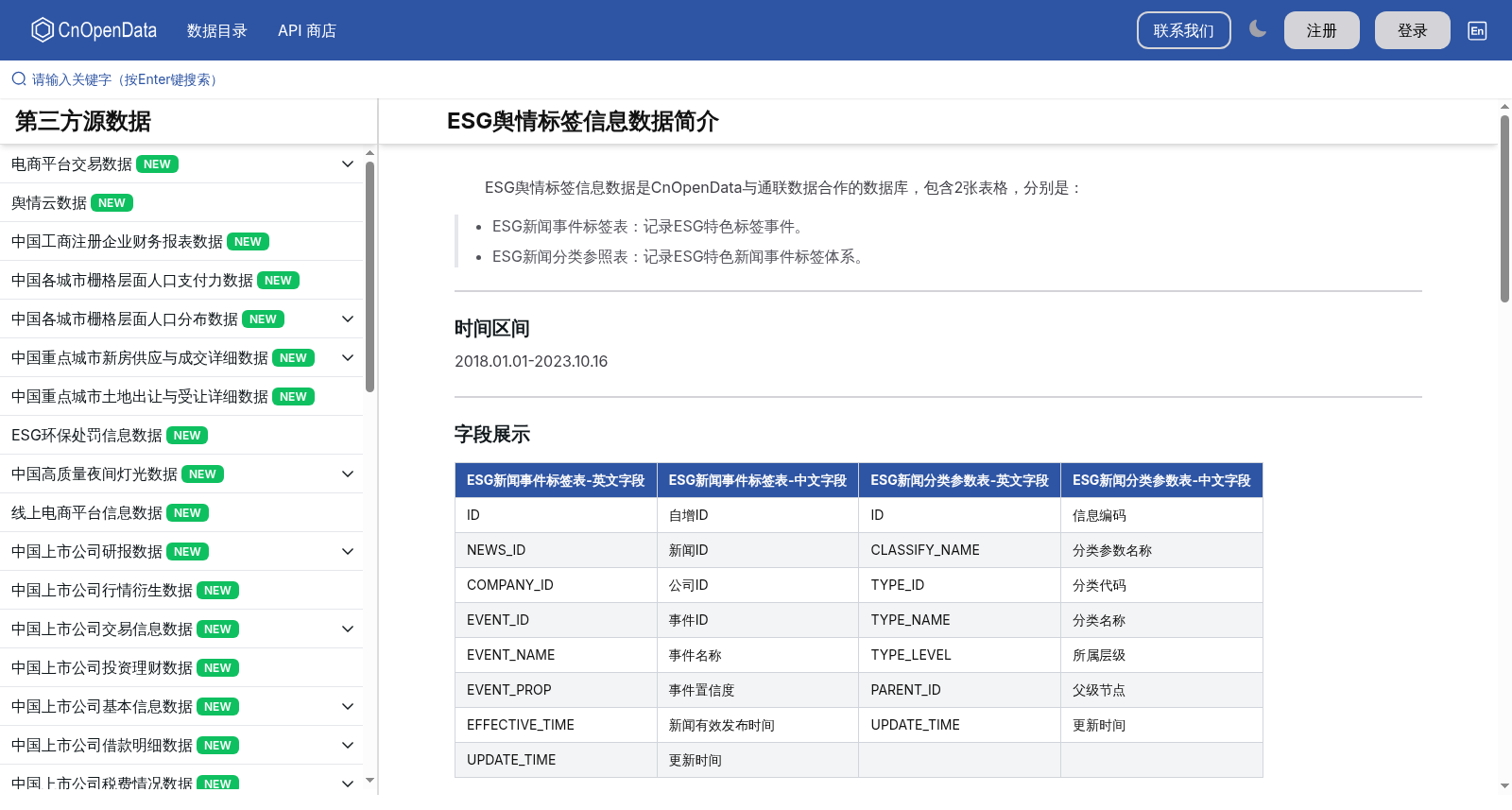Toggle dark mode moon icon
Image resolution: width=1512 pixels, height=810 pixels.
click(1258, 29)
